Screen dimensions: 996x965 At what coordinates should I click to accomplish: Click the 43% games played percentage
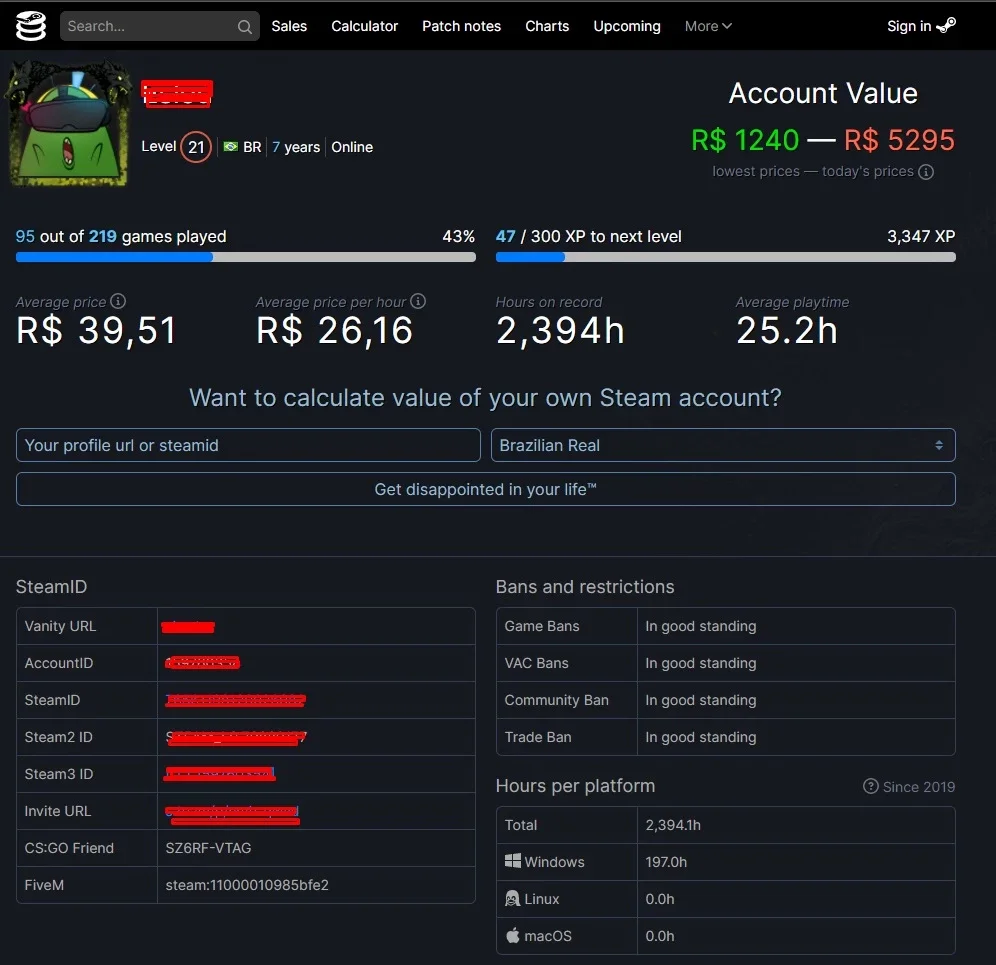459,236
